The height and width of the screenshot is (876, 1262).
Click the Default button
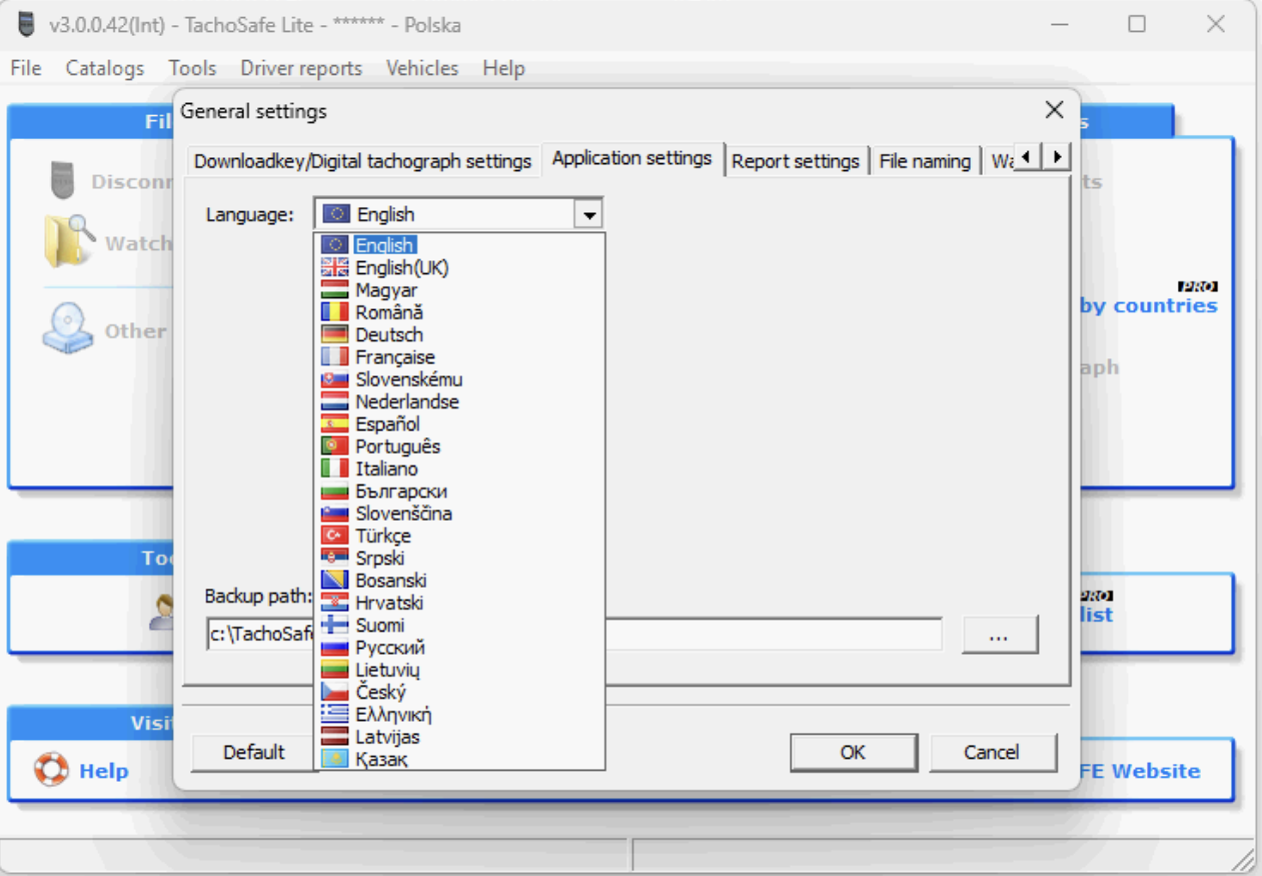pos(254,752)
